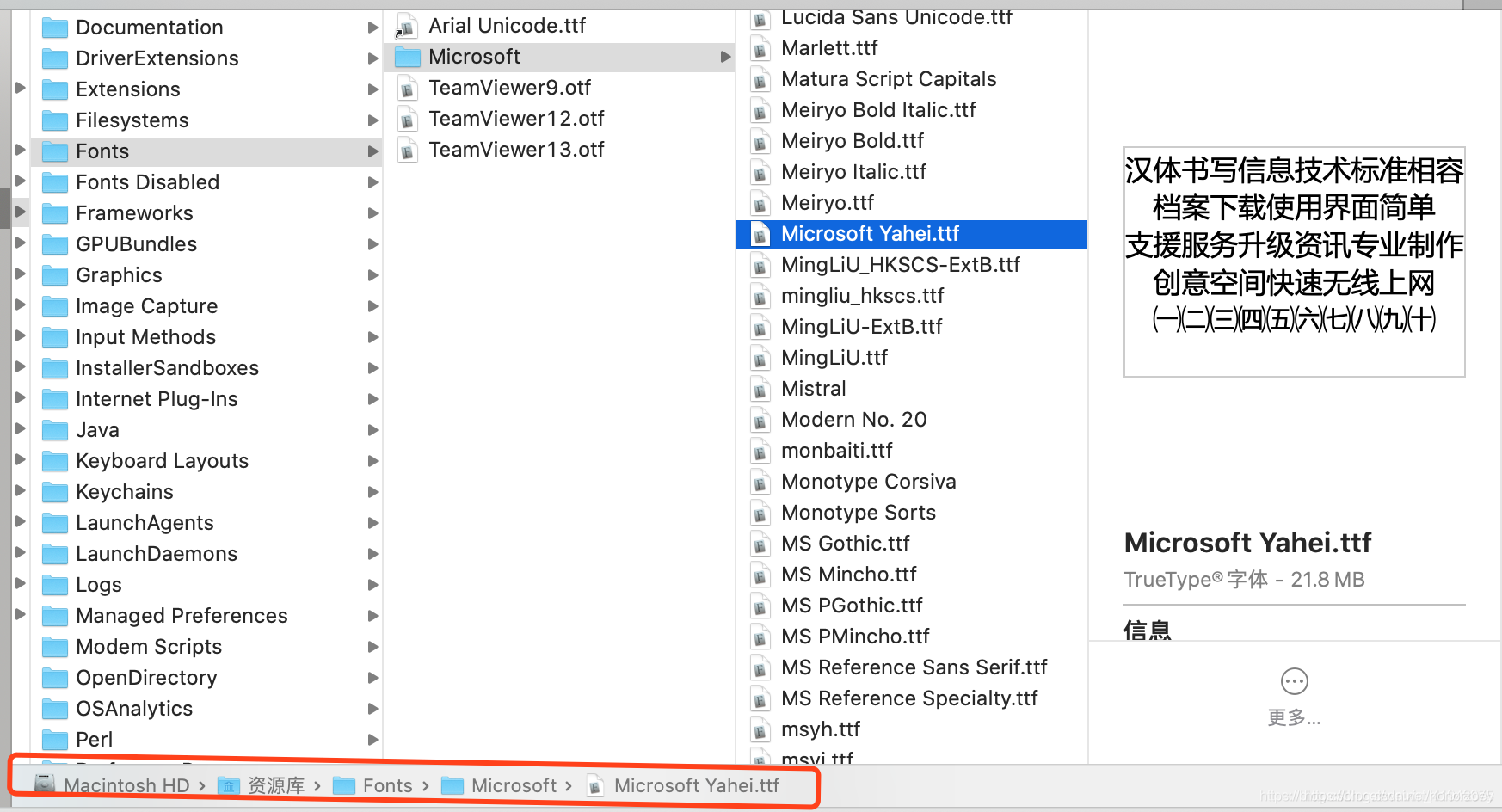Click the msyh.ttf font file icon
This screenshot has height=812, width=1502.
point(760,729)
